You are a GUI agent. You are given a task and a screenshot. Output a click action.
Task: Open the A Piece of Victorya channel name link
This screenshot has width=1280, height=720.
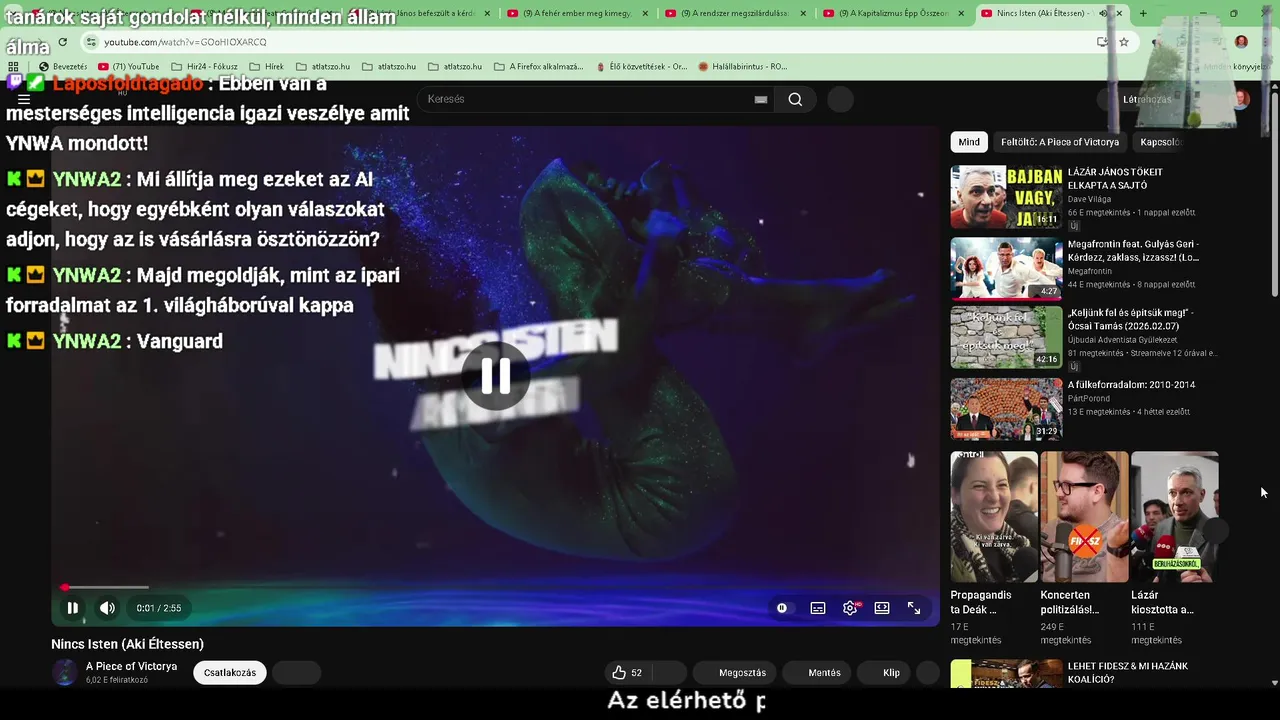point(131,666)
